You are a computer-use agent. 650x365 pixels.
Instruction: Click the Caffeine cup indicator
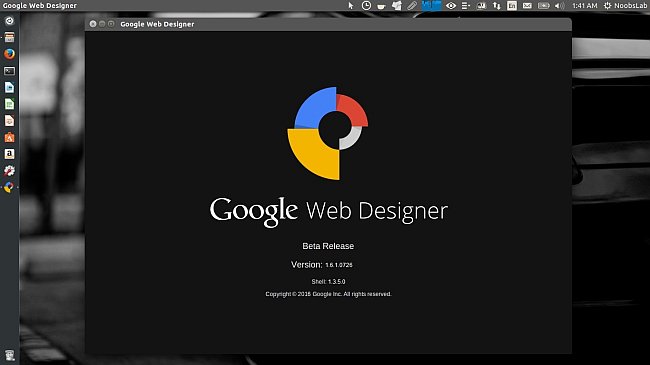click(381, 6)
